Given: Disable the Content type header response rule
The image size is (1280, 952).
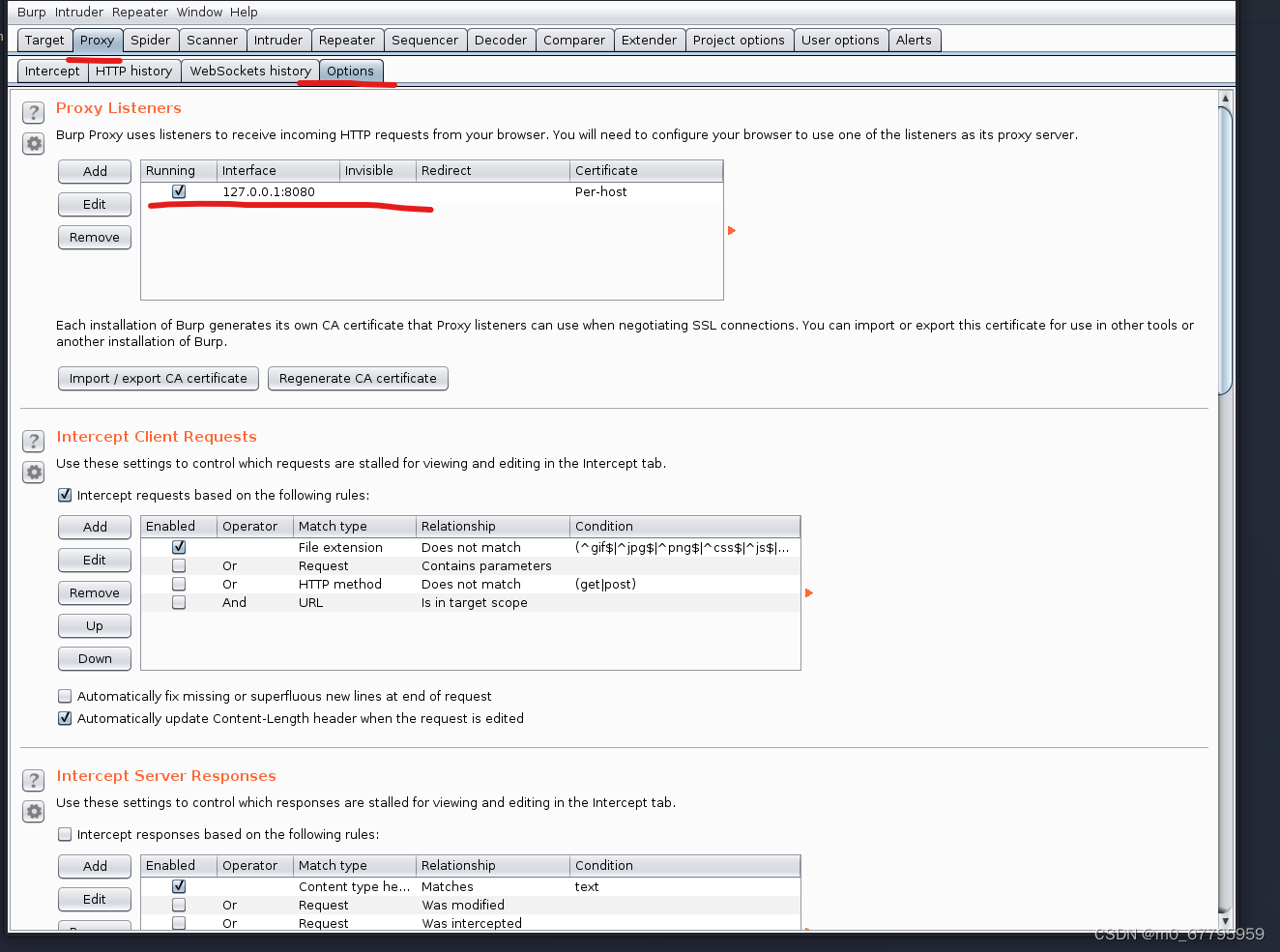Looking at the screenshot, I should [x=179, y=886].
